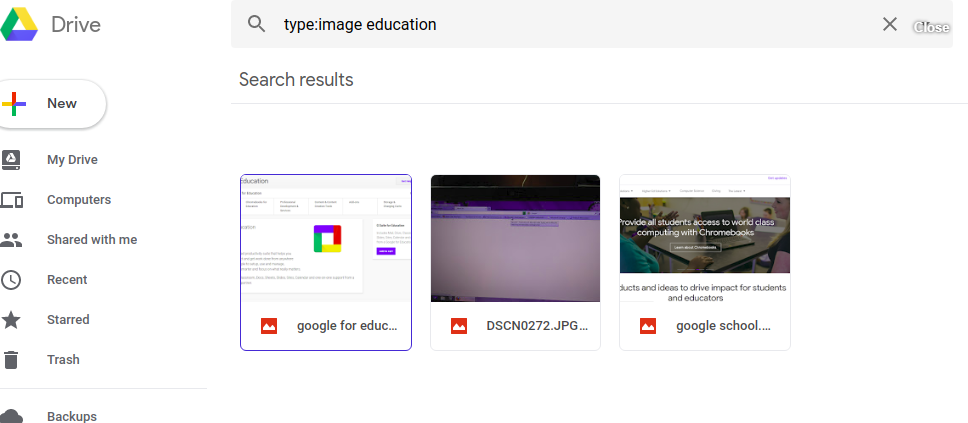Select the DSCN0272.JPG image thumbnail
Screen dimensions: 968x423
coord(515,238)
